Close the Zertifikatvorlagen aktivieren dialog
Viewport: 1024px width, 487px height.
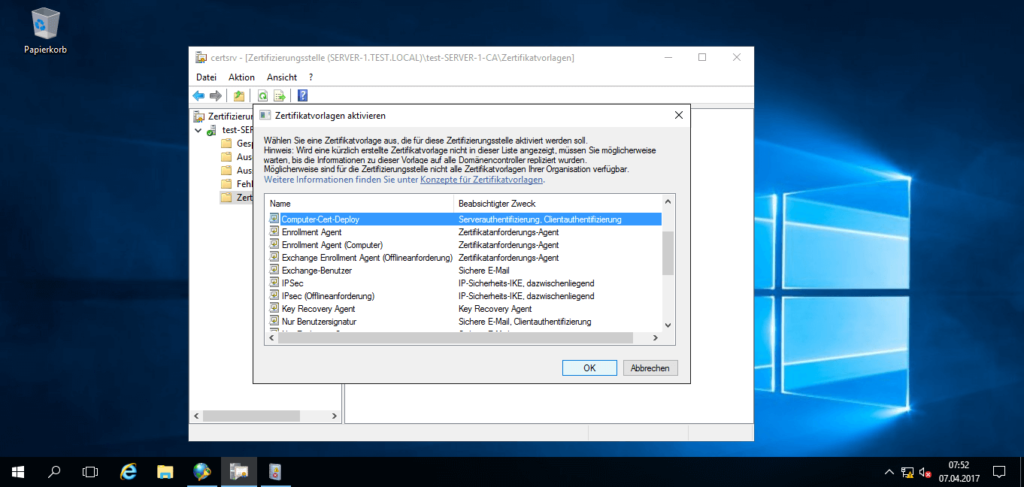point(679,116)
